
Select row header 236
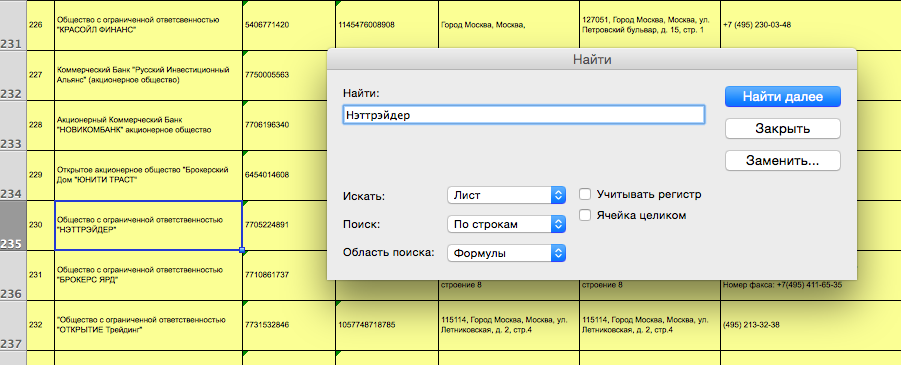[x=13, y=276]
